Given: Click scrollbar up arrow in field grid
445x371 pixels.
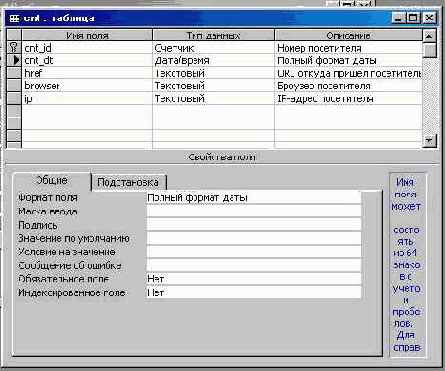Looking at the screenshot, I should [x=429, y=36].
